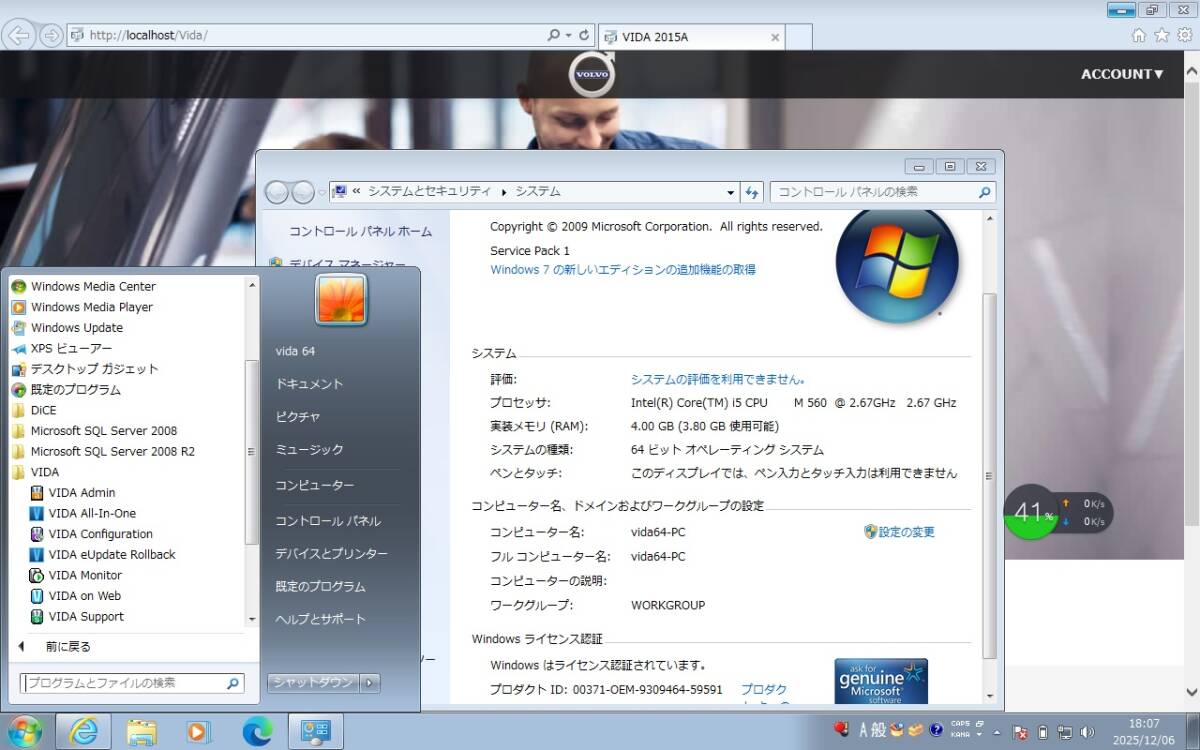This screenshot has height=750, width=1200.
Task: Open ピクチャ in Start menu
Action: coord(297,416)
